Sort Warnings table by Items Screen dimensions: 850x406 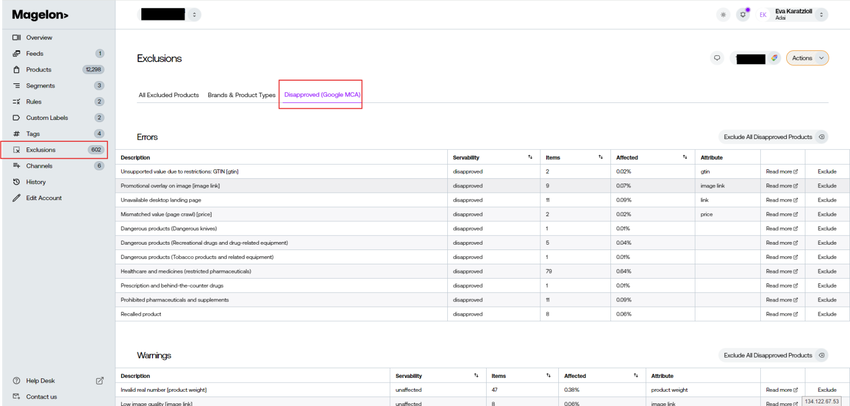[548, 376]
